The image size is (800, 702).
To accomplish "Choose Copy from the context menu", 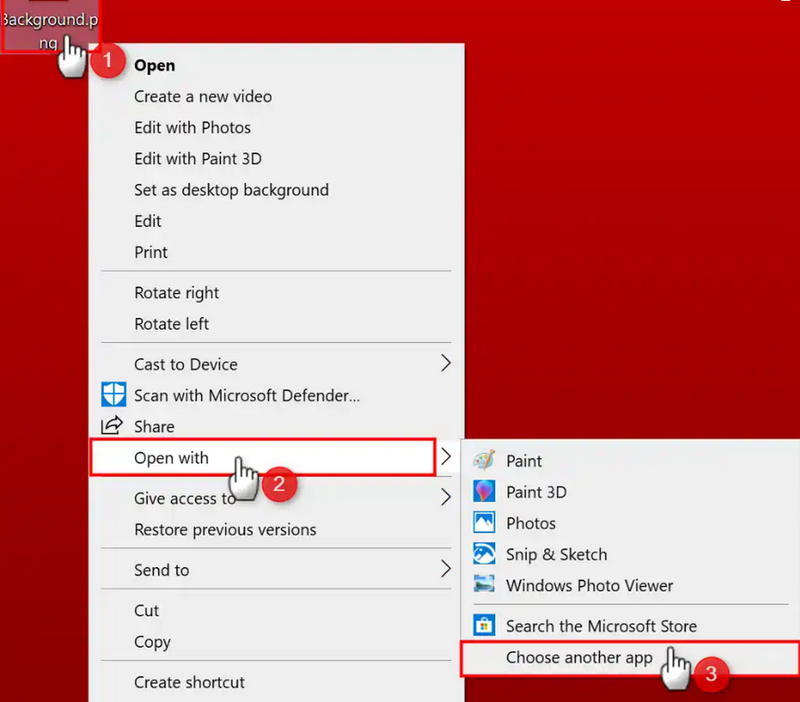I will click(276, 642).
